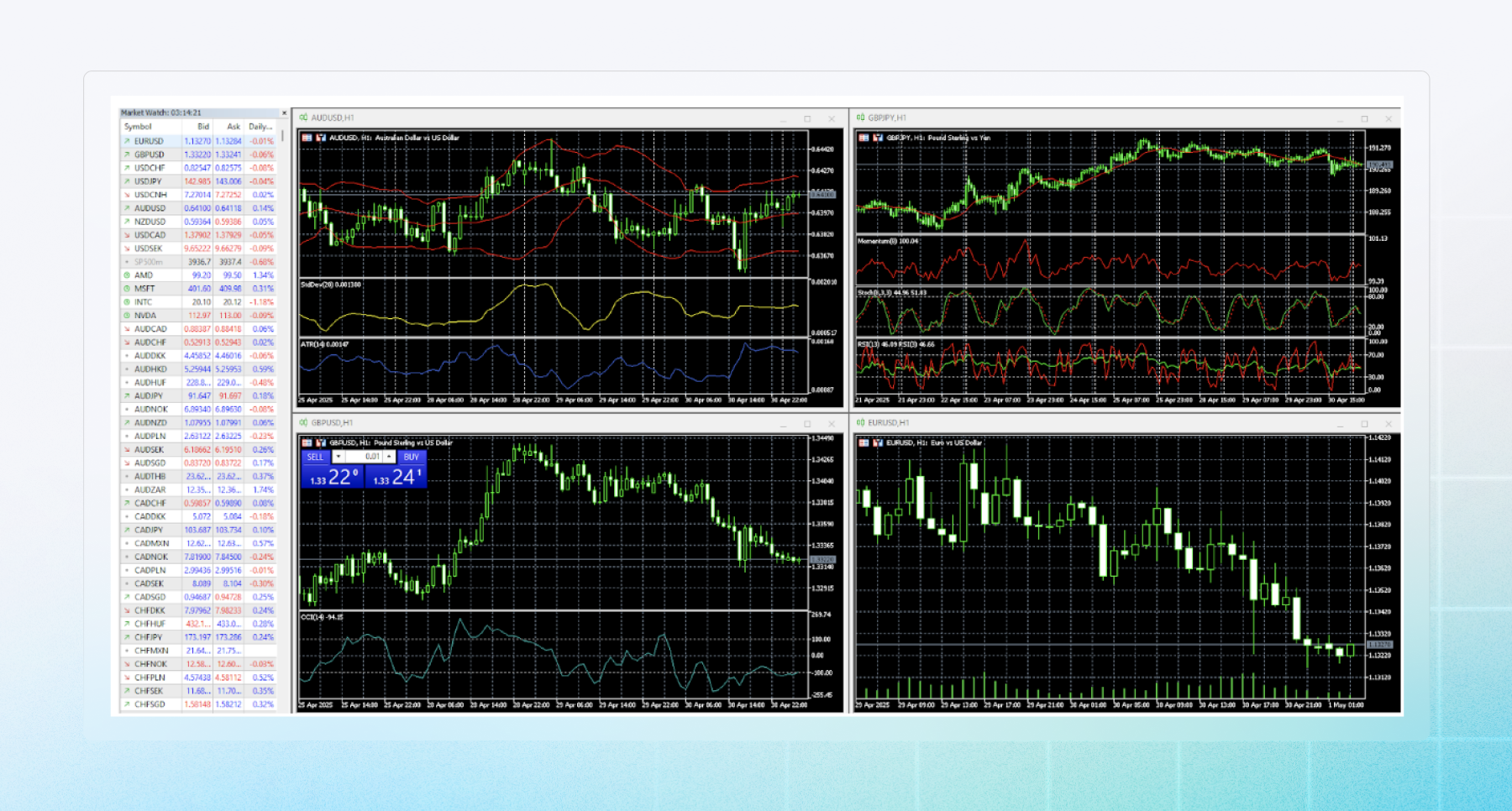Sort Market Watch by Symbol column header
This screenshot has width=1512, height=811.
[x=139, y=127]
